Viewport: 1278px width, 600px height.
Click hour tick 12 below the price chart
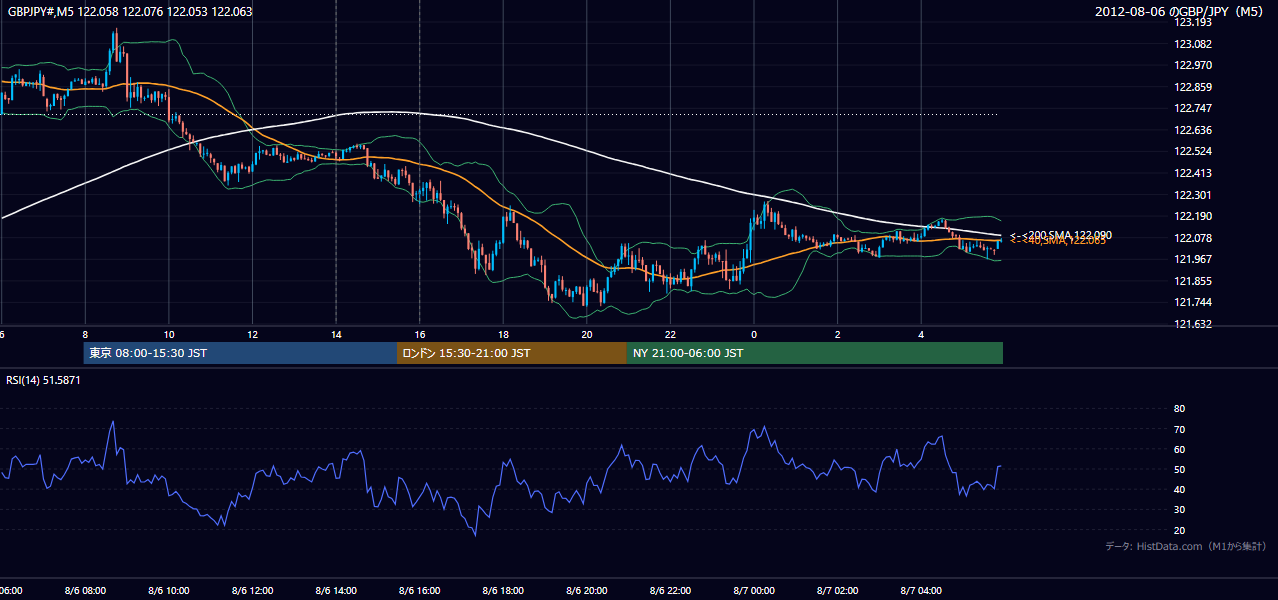click(253, 335)
